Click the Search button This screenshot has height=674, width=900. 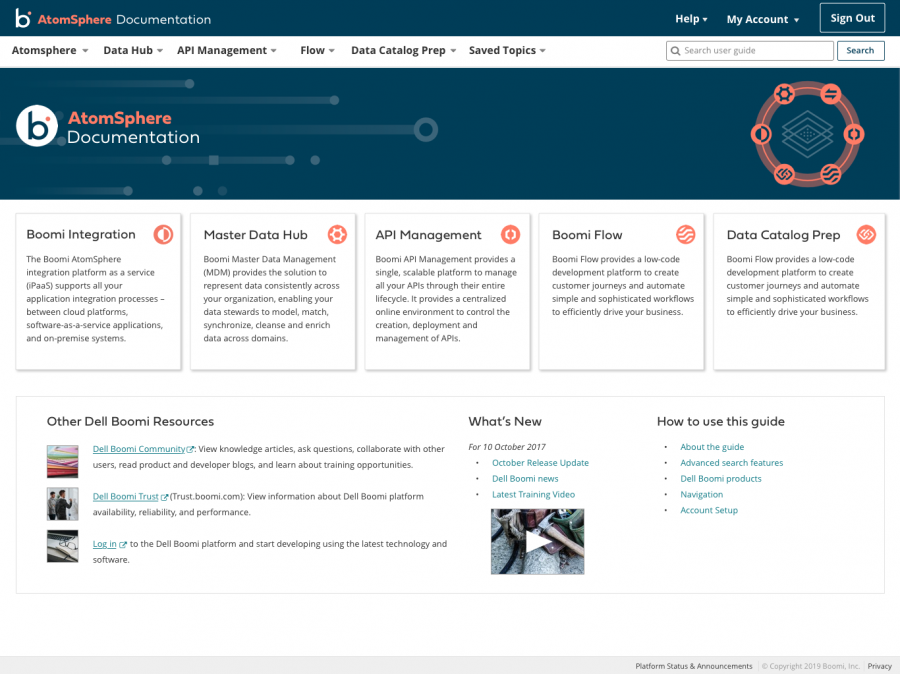pos(860,51)
